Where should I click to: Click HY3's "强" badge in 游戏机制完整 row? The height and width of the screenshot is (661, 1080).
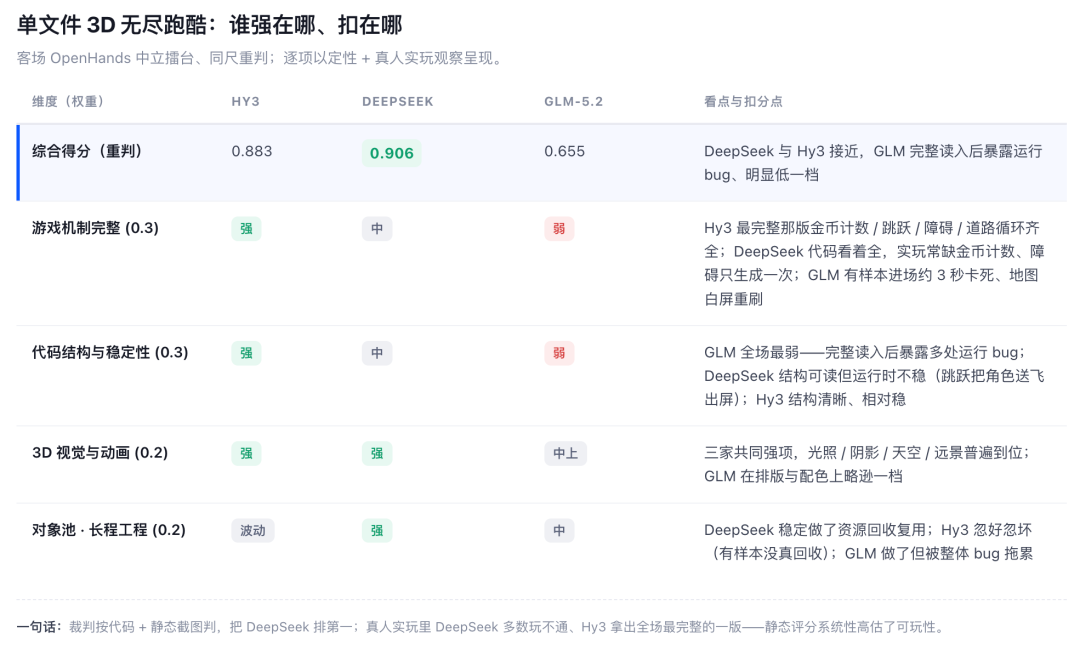(246, 229)
